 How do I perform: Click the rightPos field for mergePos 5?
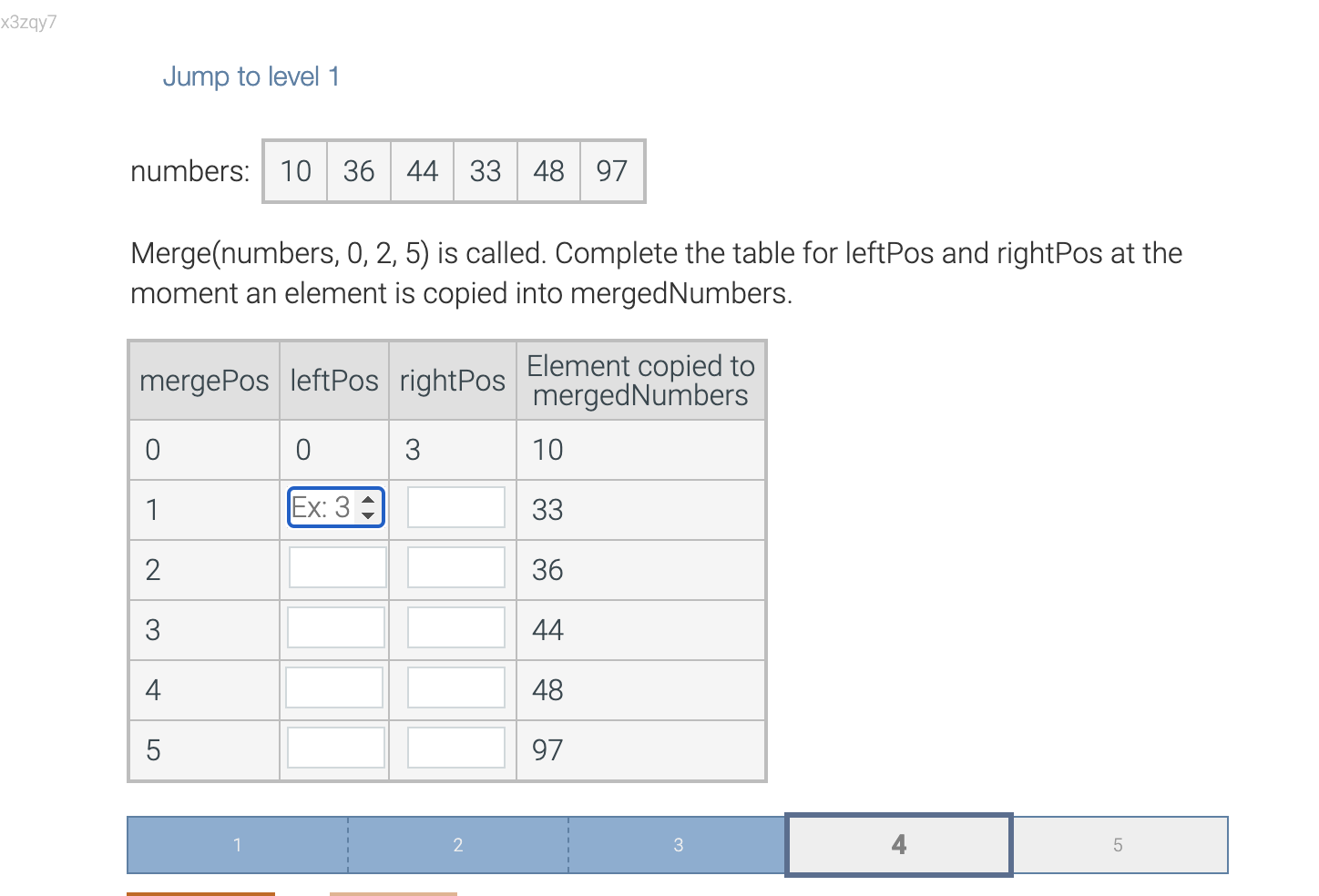tap(455, 747)
